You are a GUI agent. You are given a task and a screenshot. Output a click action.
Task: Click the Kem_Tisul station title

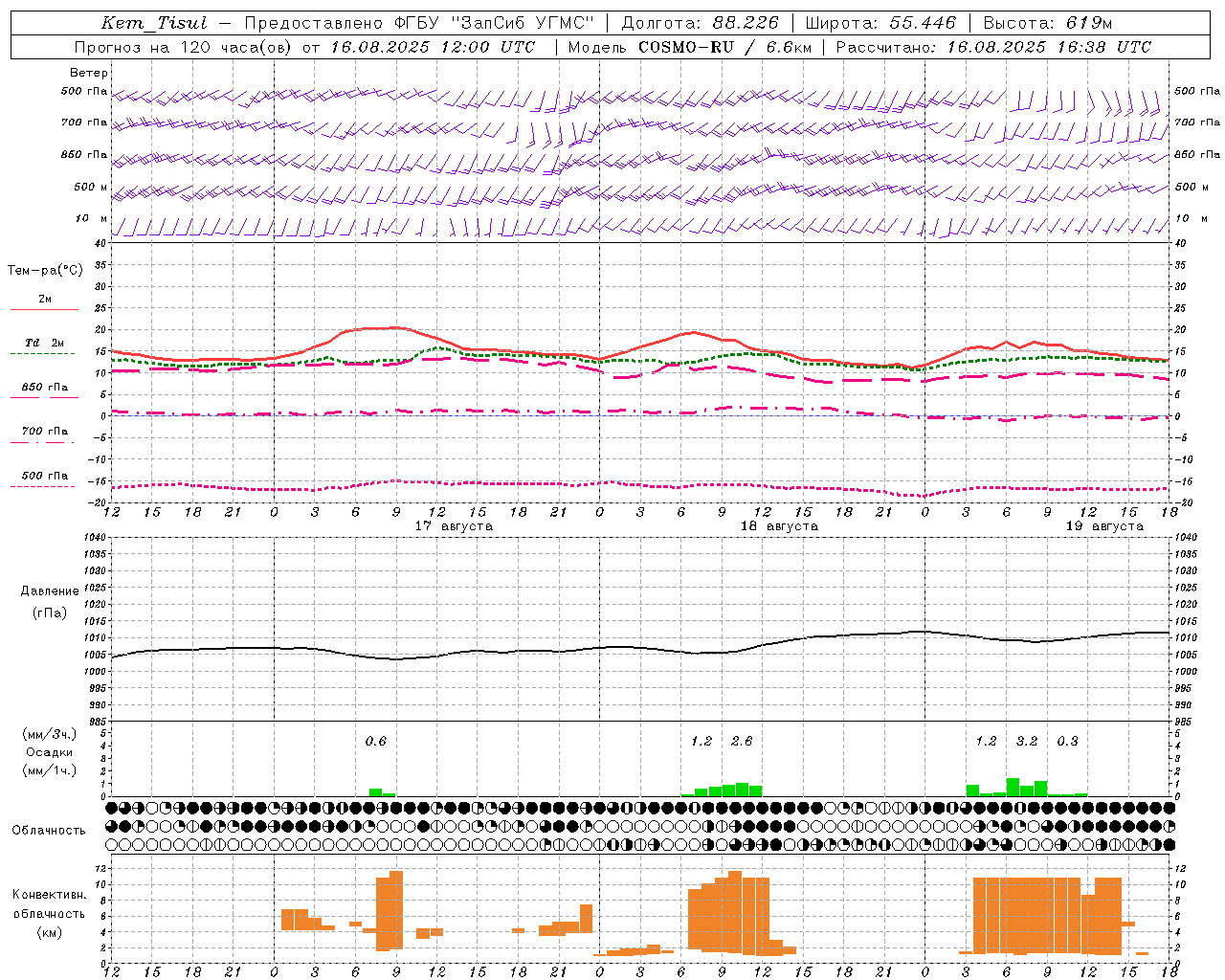tap(154, 23)
